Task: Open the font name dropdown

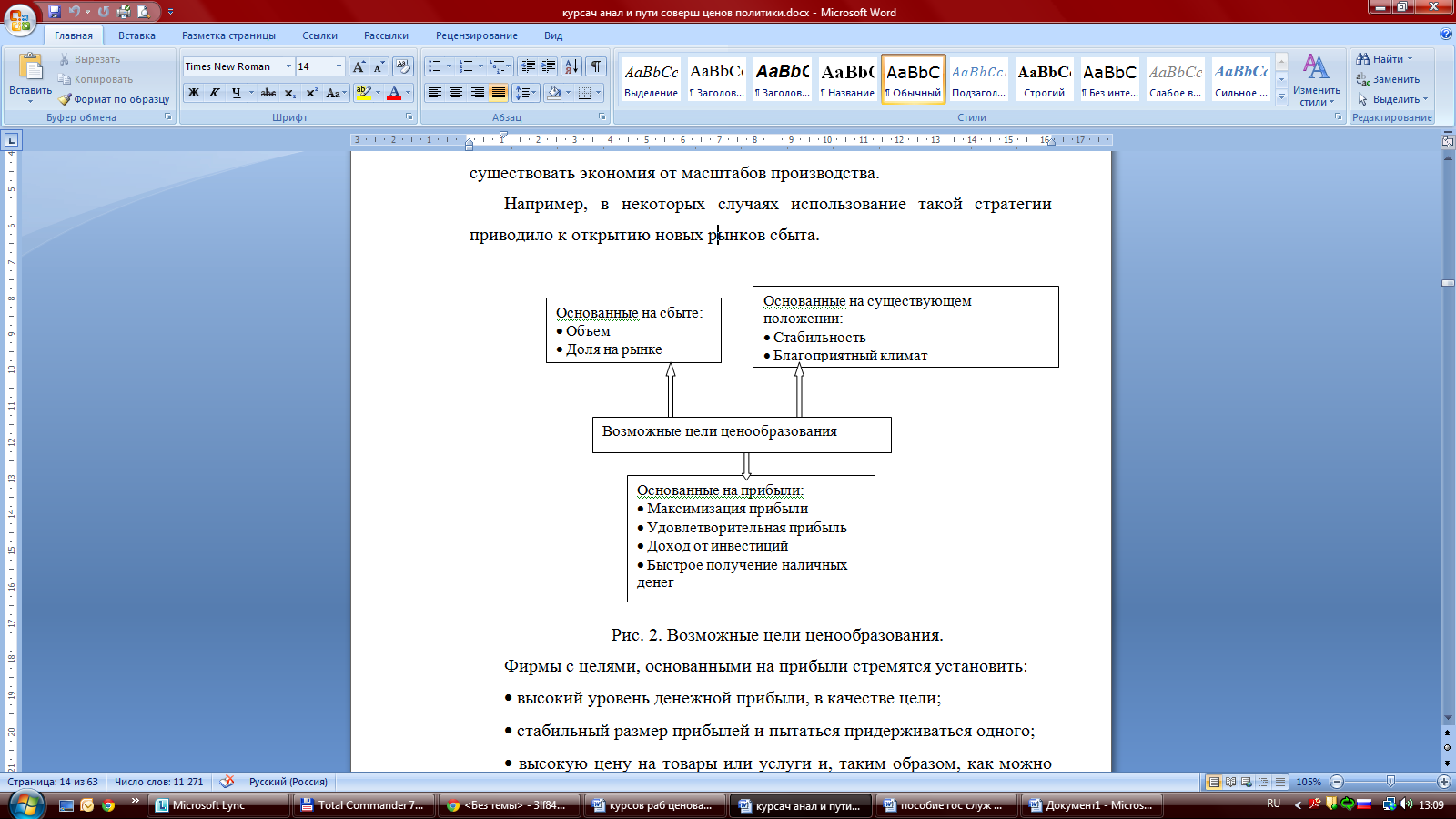Action: pos(288,66)
